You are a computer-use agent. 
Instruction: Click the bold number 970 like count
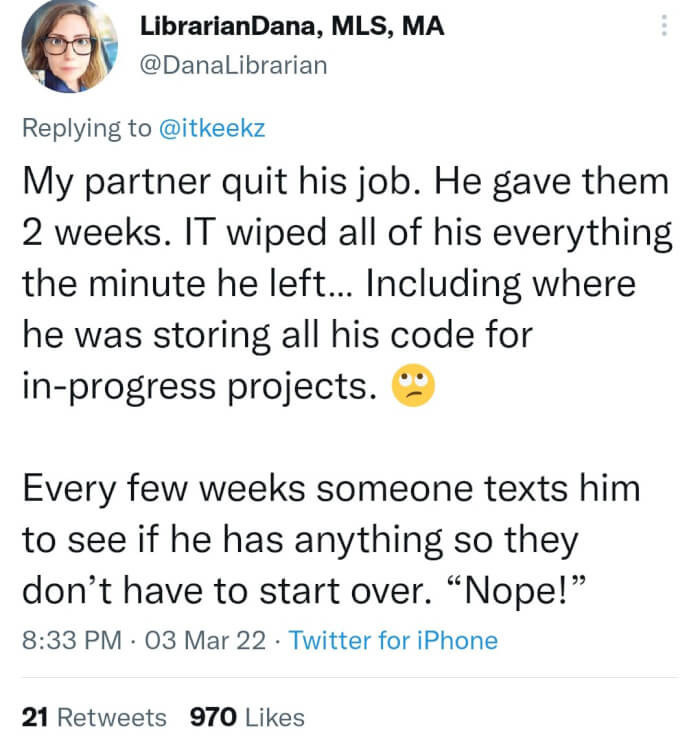coord(212,716)
